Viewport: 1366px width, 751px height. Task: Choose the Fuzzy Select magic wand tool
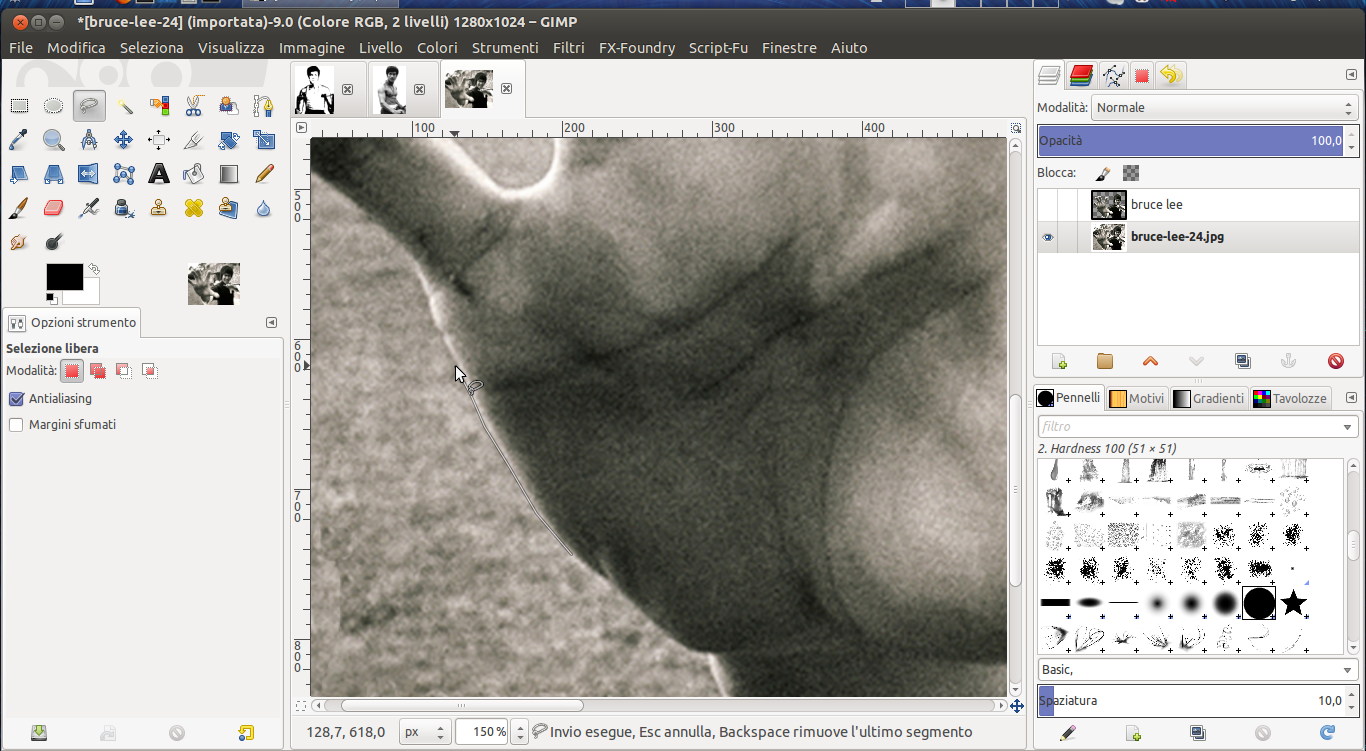pyautogui.click(x=124, y=105)
